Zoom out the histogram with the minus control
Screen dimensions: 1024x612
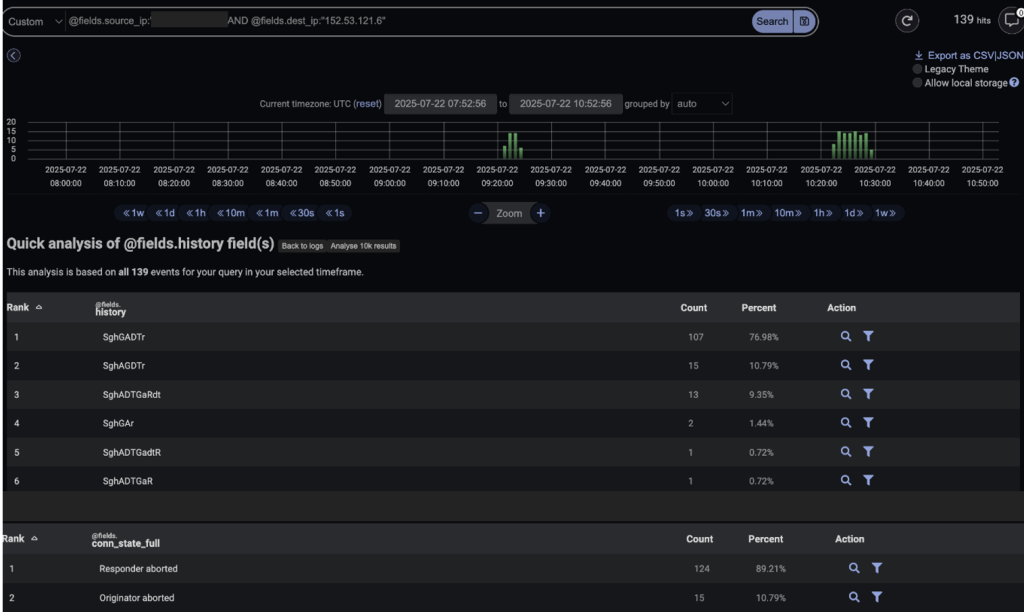(477, 213)
